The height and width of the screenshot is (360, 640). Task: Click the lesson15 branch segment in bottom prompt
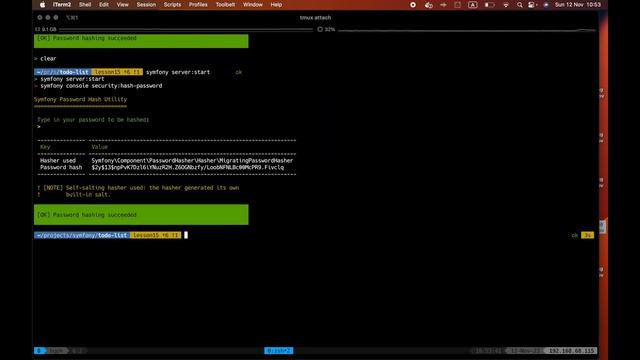156,235
